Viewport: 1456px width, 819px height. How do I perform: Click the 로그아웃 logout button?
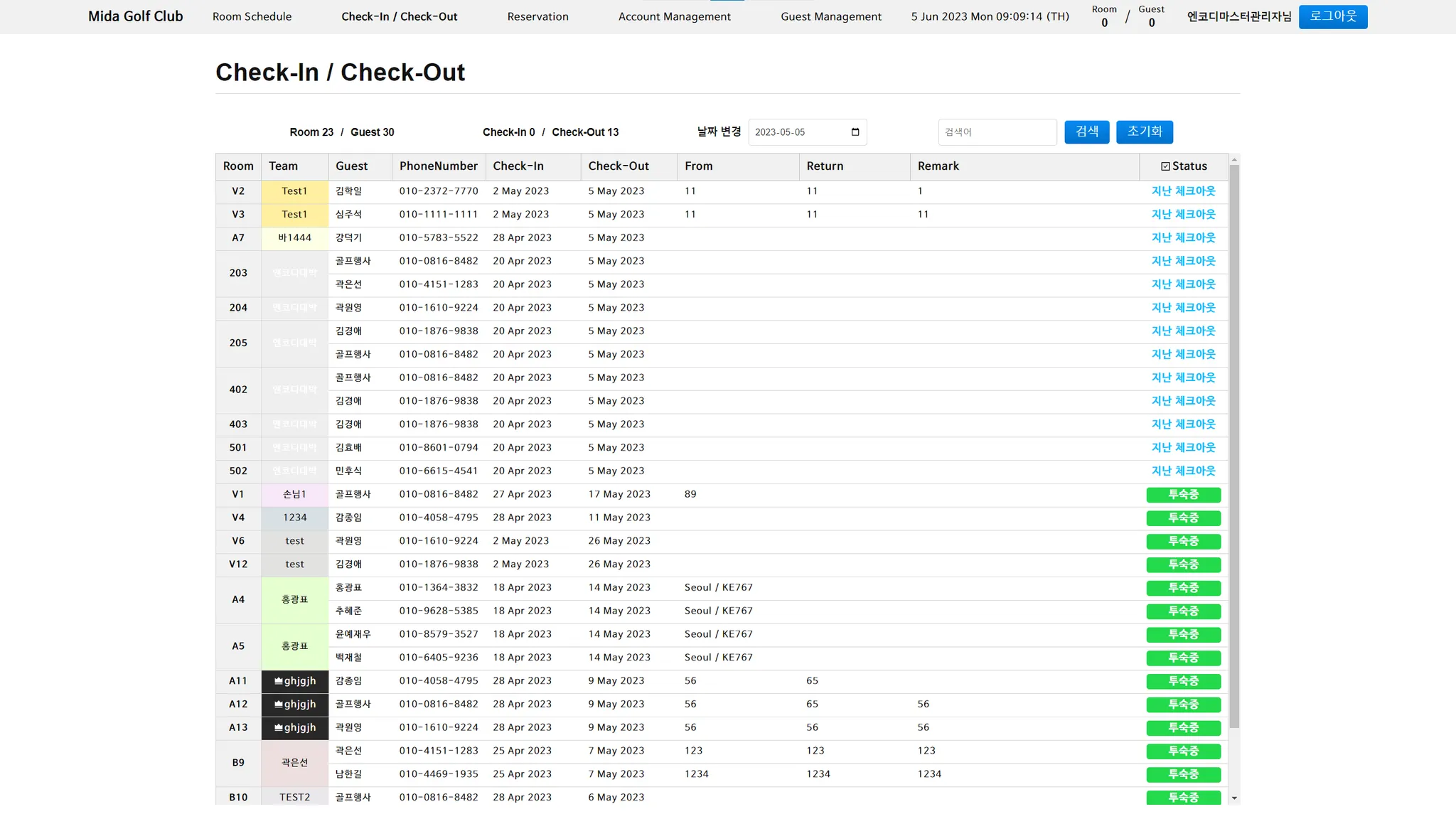(1332, 16)
